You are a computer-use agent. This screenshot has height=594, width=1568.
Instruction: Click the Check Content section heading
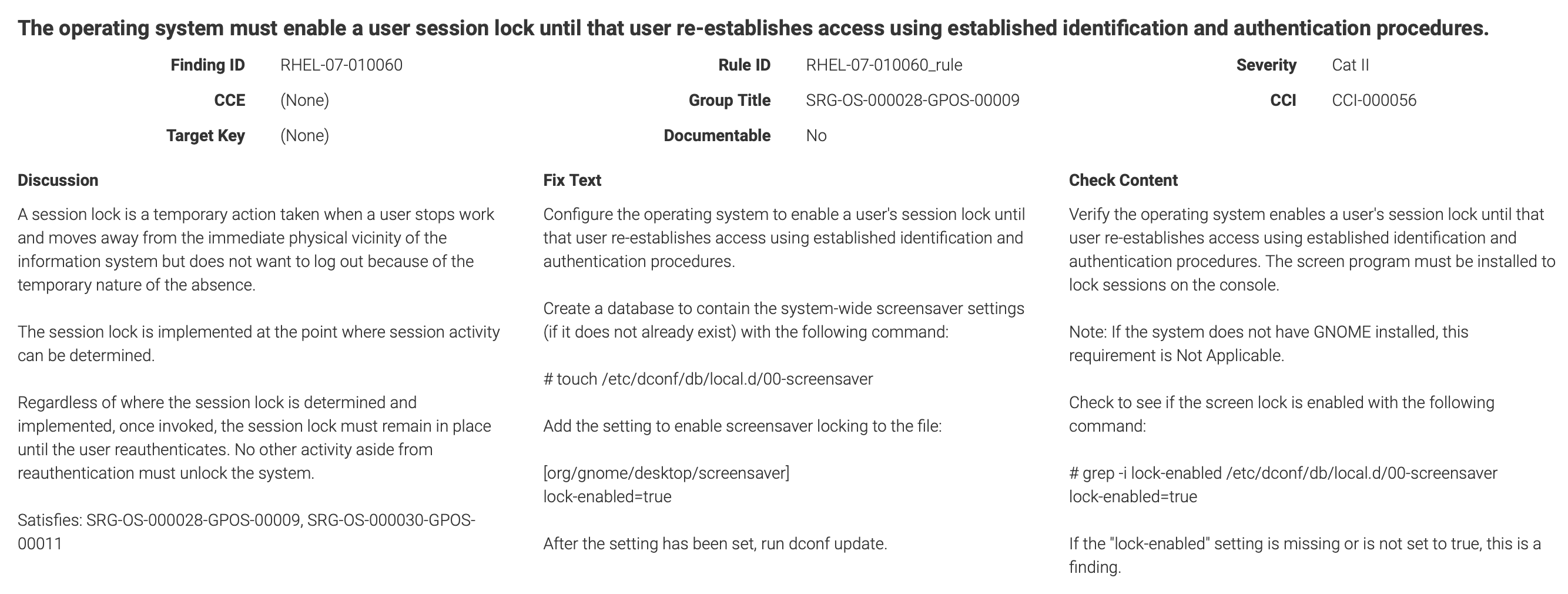tap(1123, 181)
